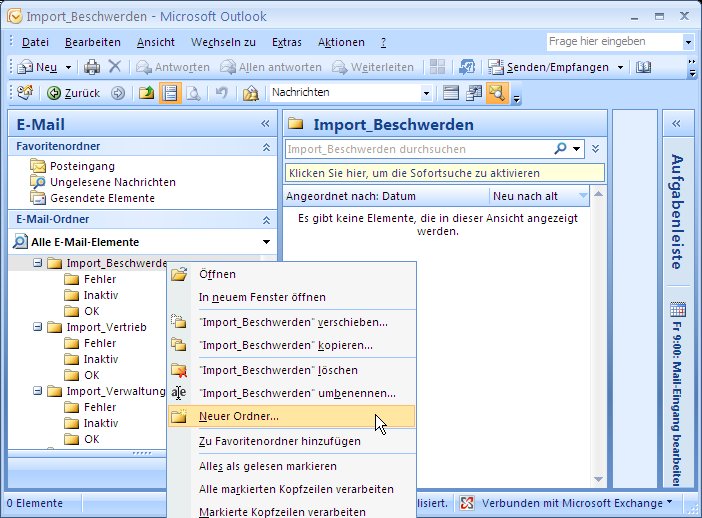This screenshot has width=702, height=518.
Task: Sort by the Angeordnet nach: Datum header
Action: click(386, 196)
